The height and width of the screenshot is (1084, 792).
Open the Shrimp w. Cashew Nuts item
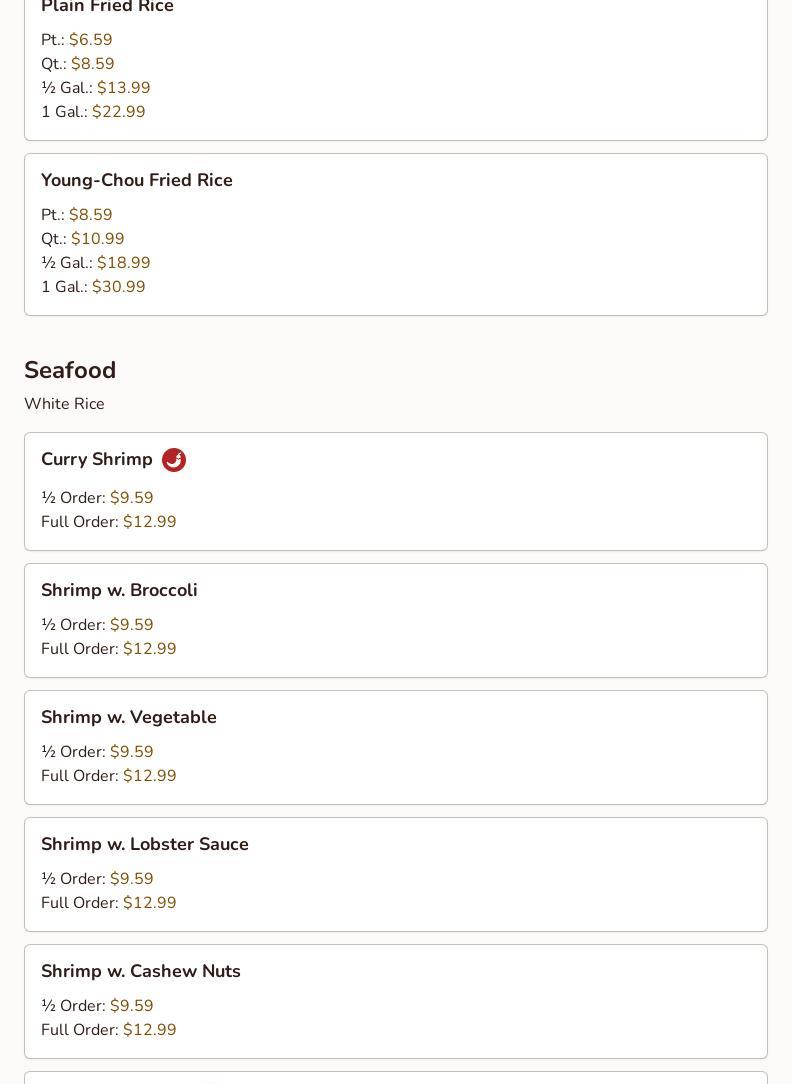coord(396,1002)
